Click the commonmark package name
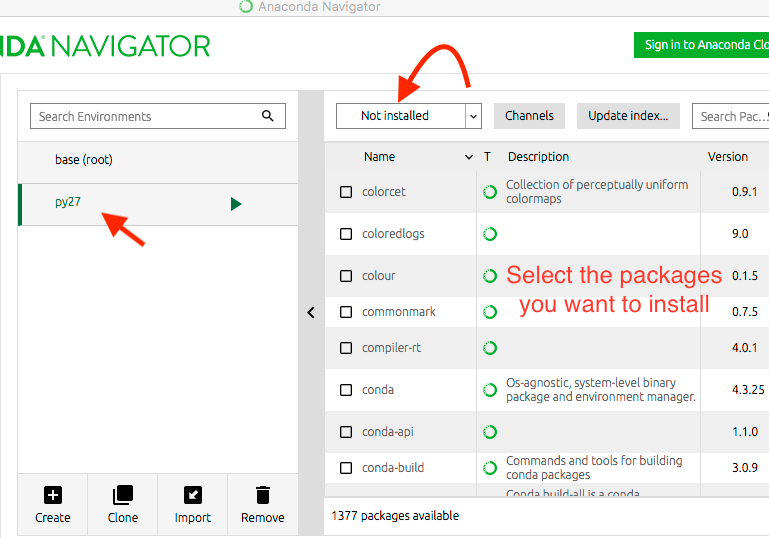Screen dimensions: 769x538 [x=398, y=312]
